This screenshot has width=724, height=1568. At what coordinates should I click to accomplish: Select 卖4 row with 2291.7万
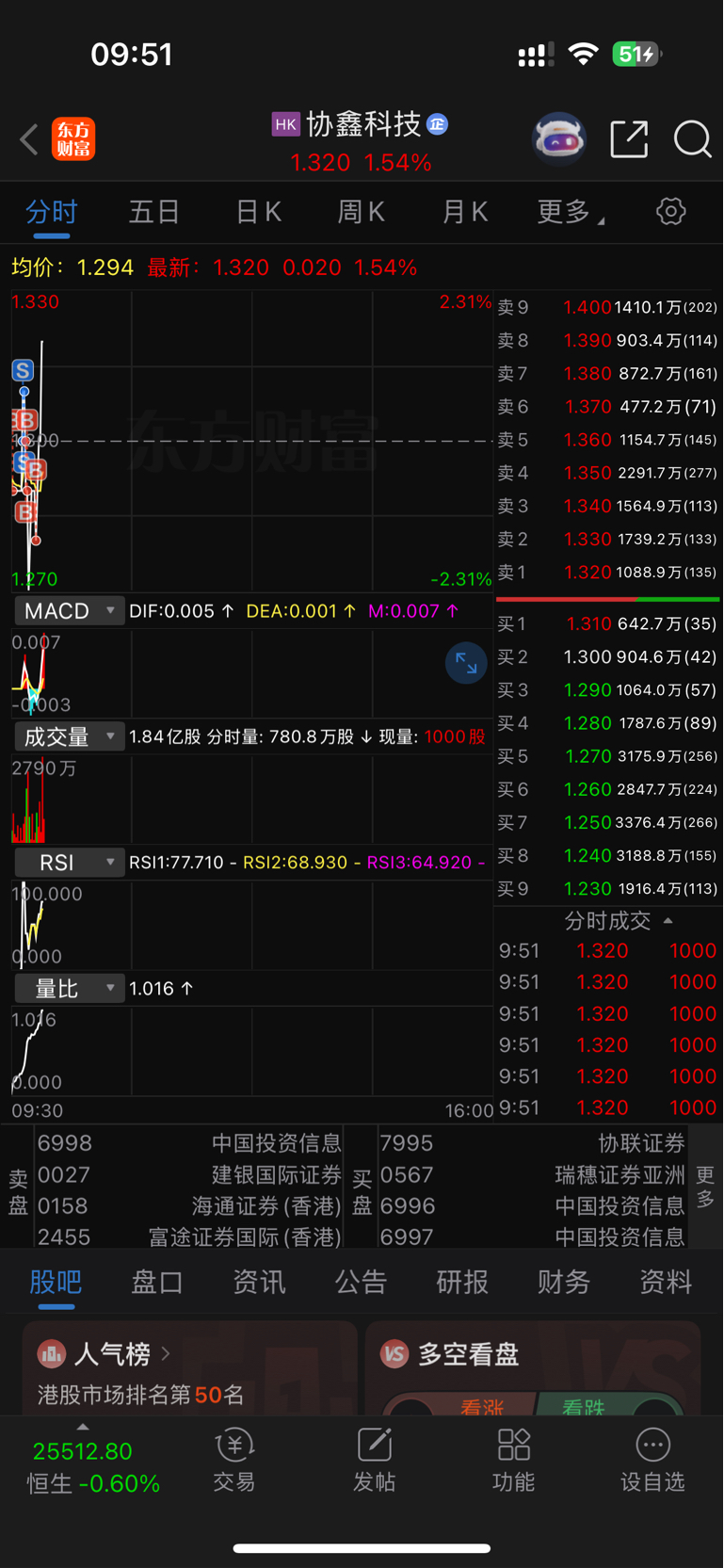(x=607, y=473)
